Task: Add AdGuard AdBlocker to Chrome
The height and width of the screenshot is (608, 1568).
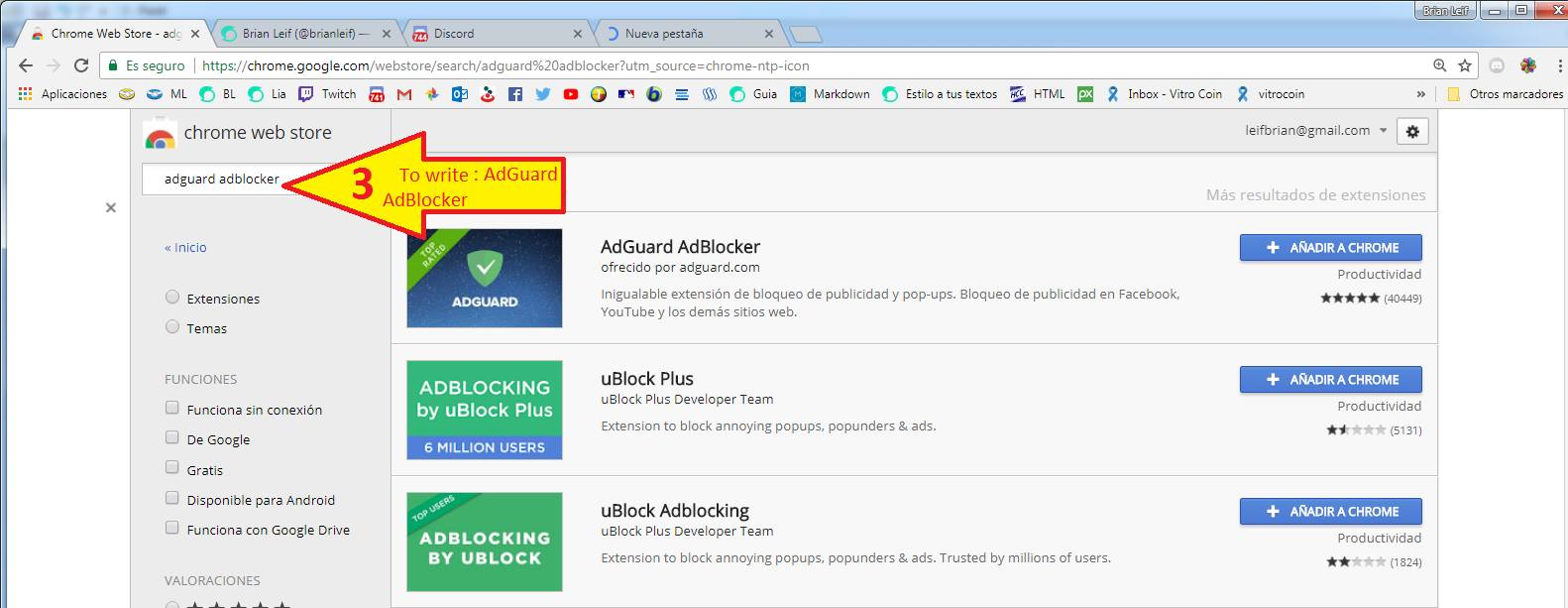Action: pyautogui.click(x=1330, y=248)
